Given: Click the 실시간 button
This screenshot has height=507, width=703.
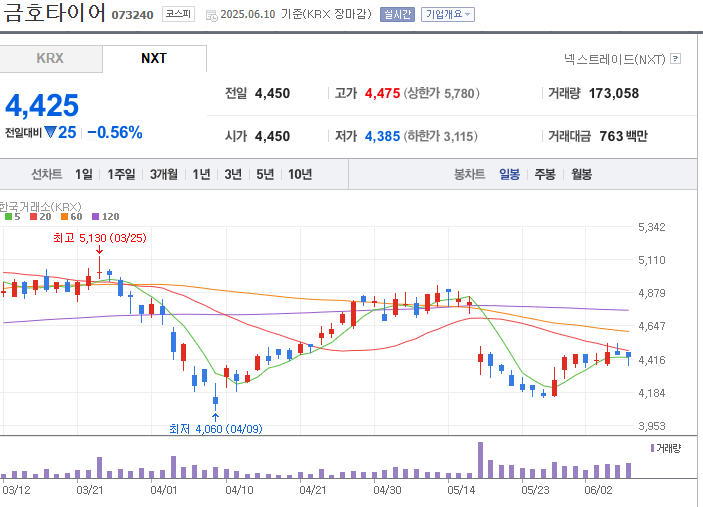Looking at the screenshot, I should point(397,14).
